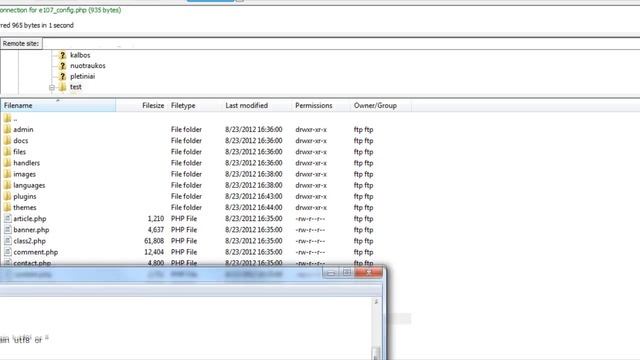Select the images folder name
This screenshot has height=360, width=640.
coord(24,174)
